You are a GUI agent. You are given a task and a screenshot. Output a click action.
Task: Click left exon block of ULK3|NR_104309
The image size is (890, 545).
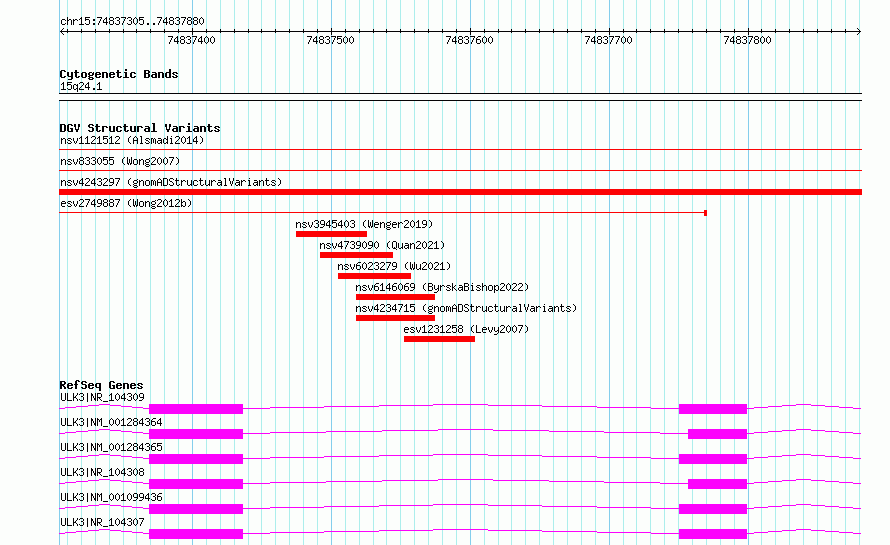tap(196, 409)
